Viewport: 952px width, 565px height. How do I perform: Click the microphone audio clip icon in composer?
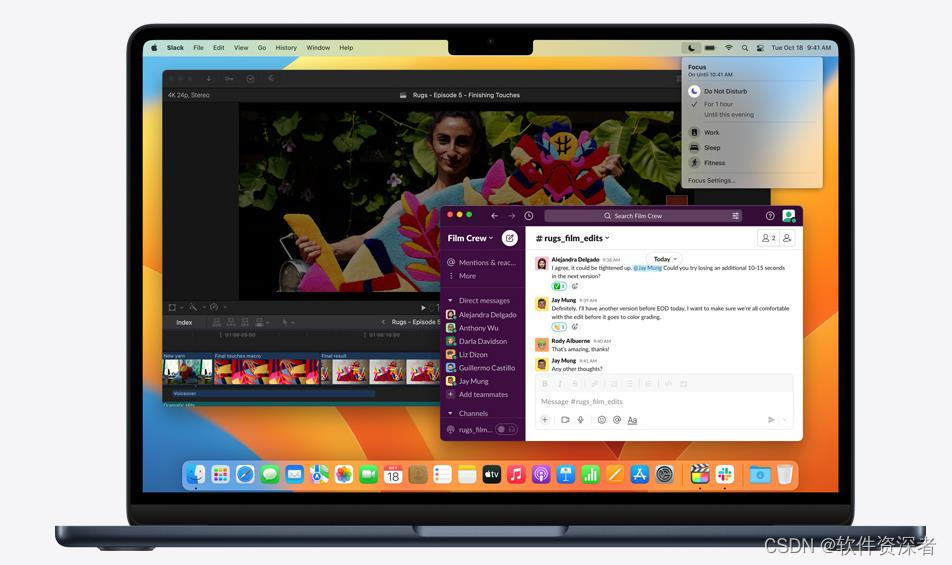click(580, 419)
